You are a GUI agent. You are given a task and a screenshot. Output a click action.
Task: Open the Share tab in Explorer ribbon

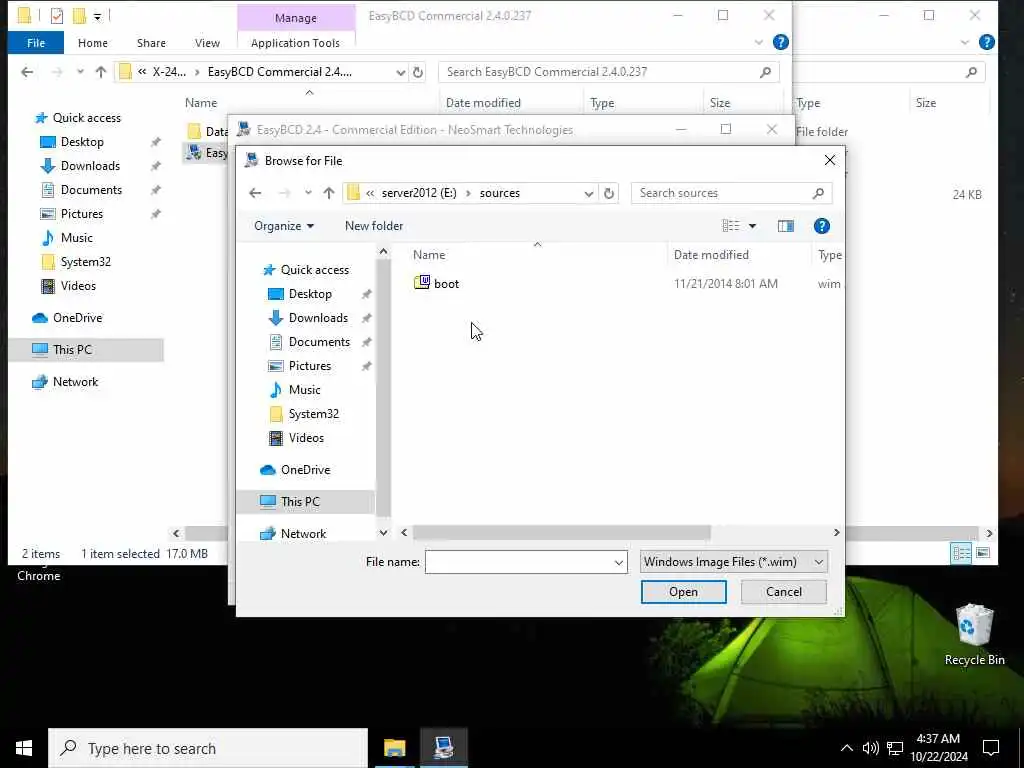(x=151, y=43)
